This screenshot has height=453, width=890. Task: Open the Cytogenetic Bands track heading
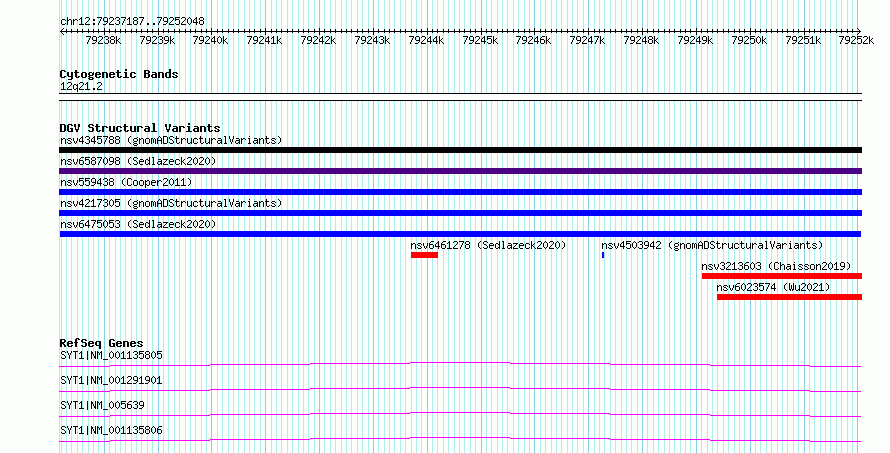pos(119,74)
